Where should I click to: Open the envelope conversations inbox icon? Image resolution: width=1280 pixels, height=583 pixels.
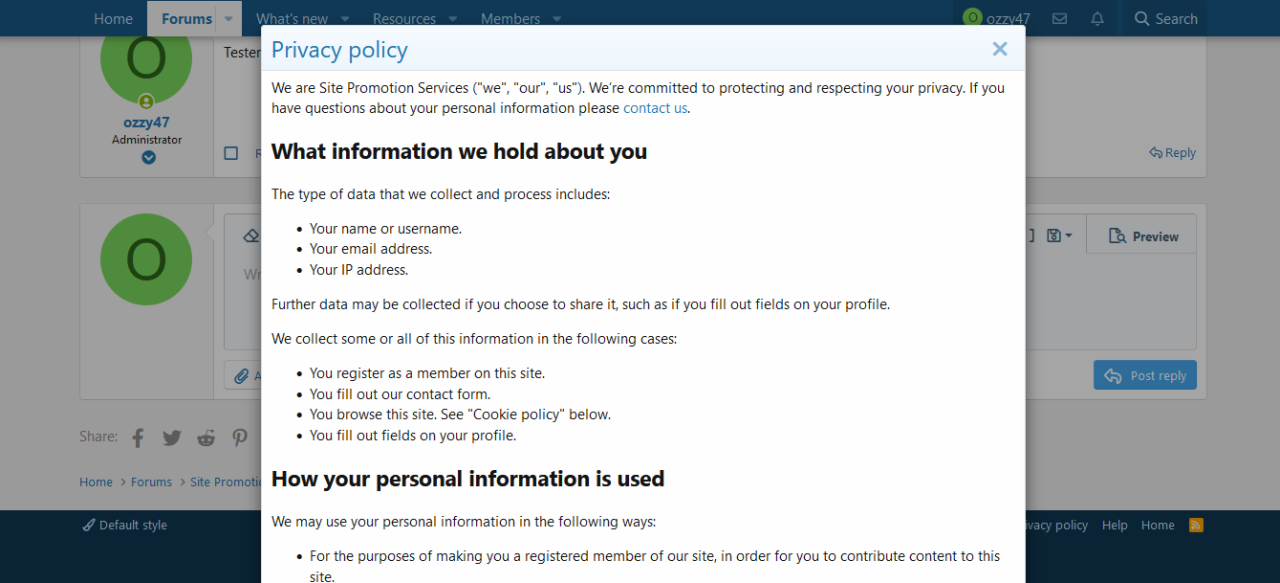point(1060,19)
